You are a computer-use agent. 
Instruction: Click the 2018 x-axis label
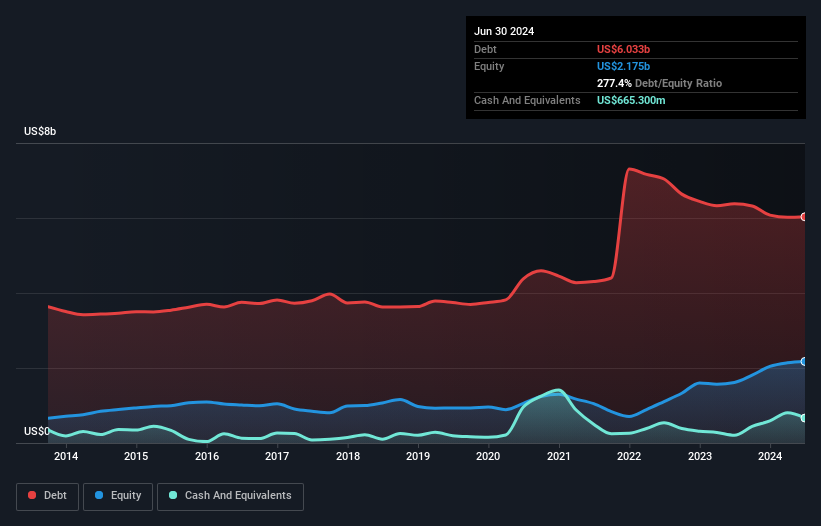tap(348, 456)
